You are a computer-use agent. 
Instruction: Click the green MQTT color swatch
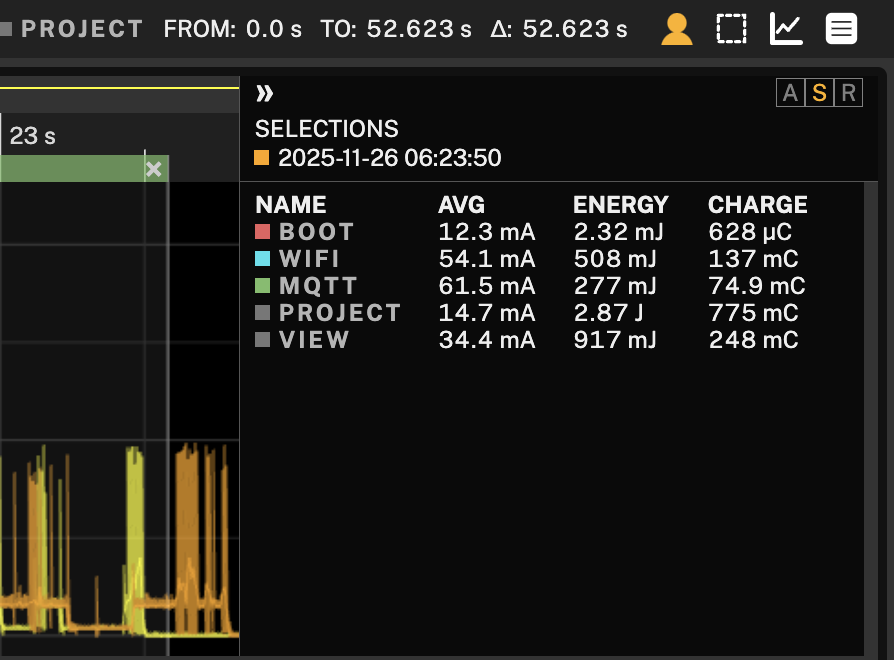point(263,286)
